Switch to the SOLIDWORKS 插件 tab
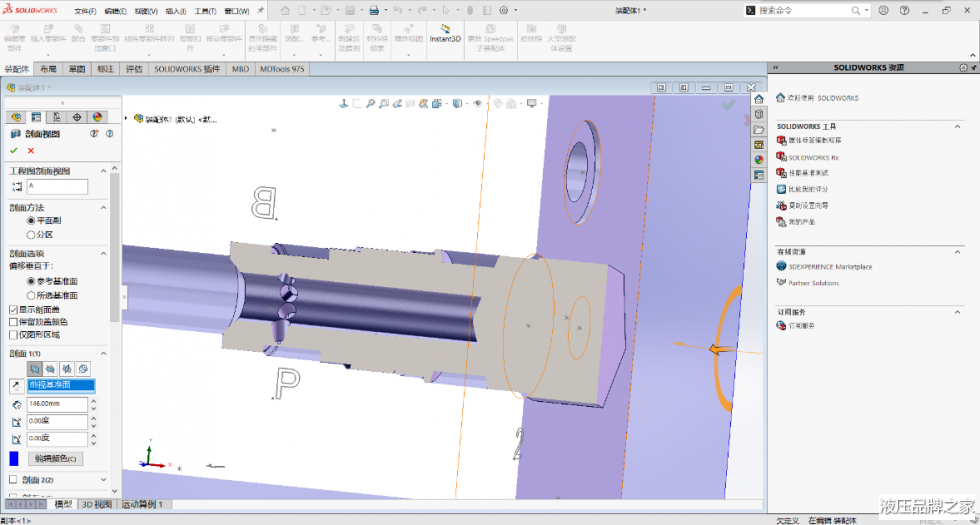Viewport: 980px width, 525px height. [x=187, y=70]
